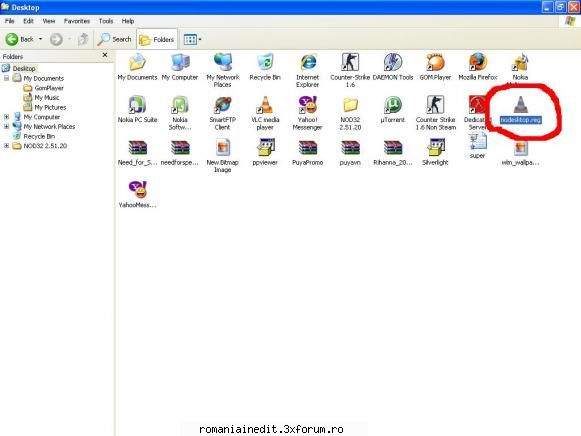Select the PuyaPromo archive file
581x436 pixels.
pyautogui.click(x=308, y=152)
